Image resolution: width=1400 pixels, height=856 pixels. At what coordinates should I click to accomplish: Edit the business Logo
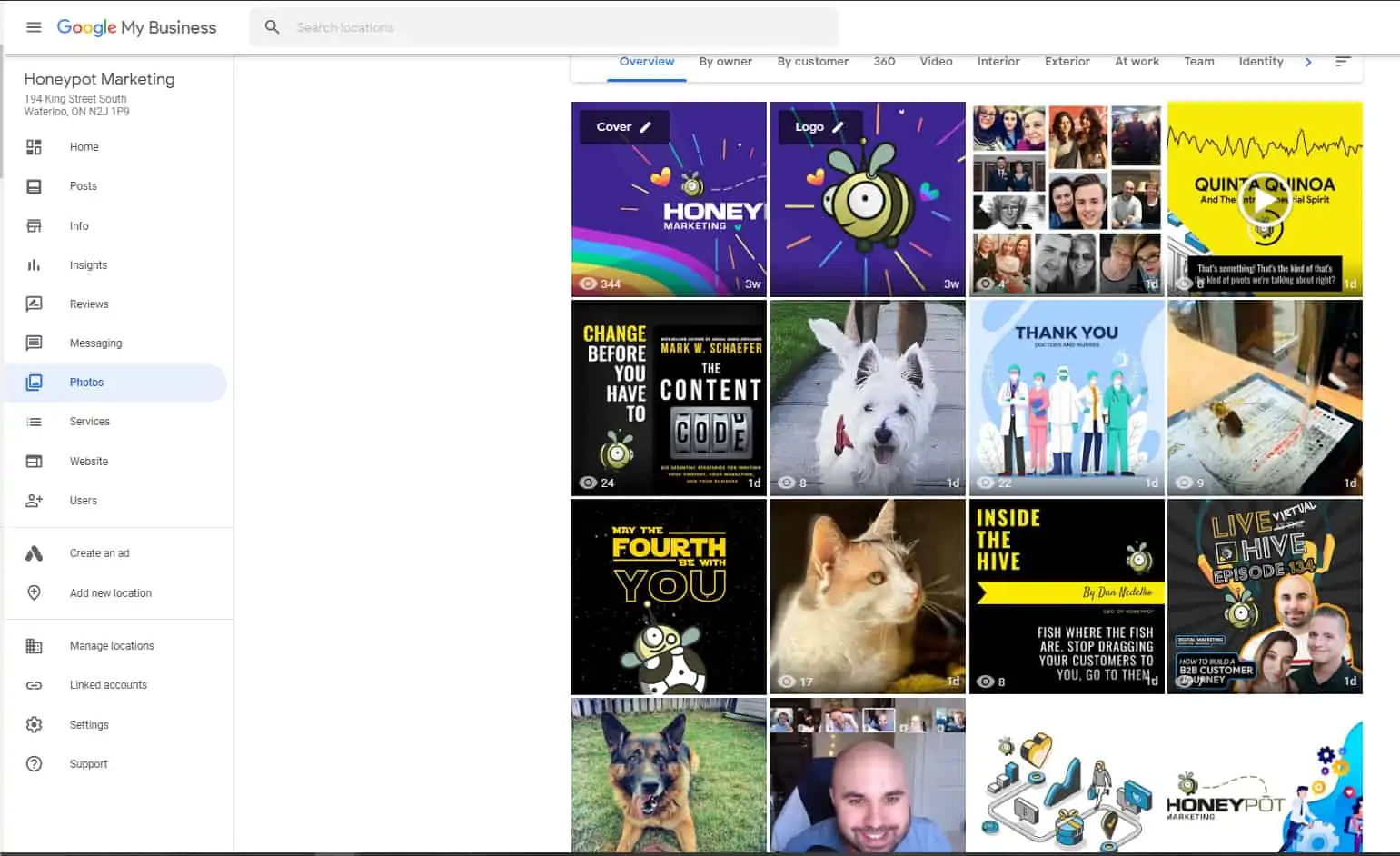(839, 127)
